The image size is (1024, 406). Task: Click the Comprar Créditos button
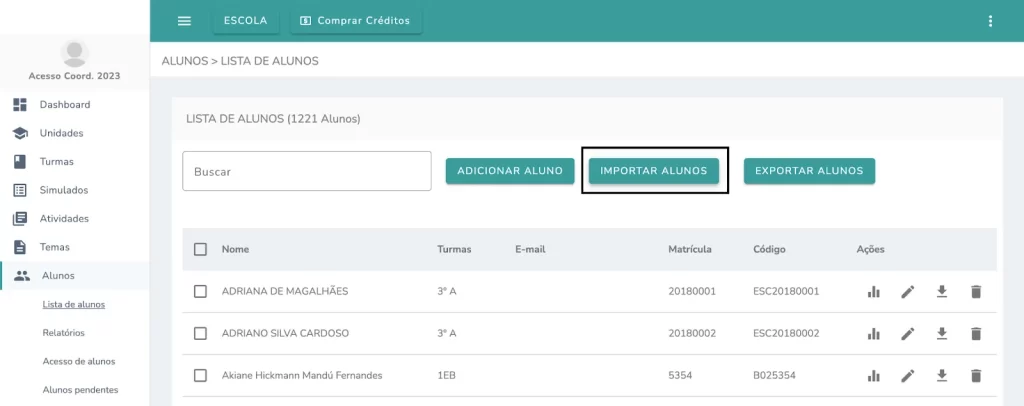click(356, 21)
